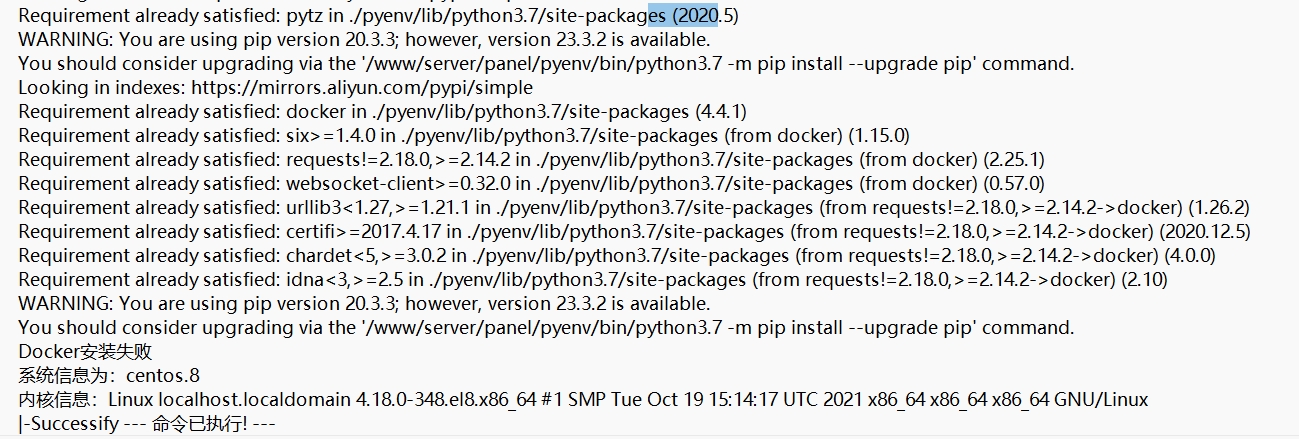Screen dimensions: 1299x439
Task: Click the certifi version "(2020.12.5)"
Action: point(1205,231)
